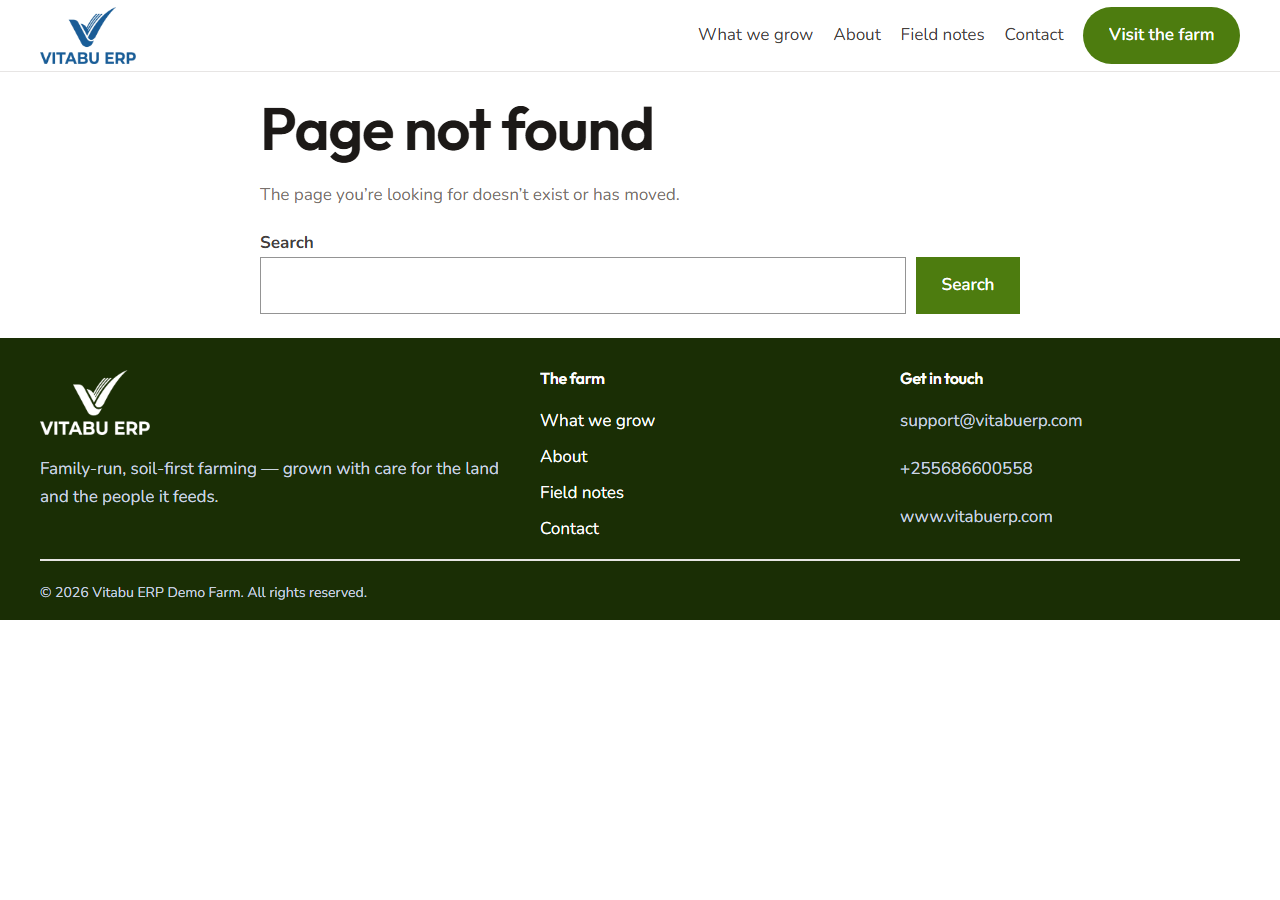
Task: Open the footer What we grow link
Action: (x=597, y=421)
